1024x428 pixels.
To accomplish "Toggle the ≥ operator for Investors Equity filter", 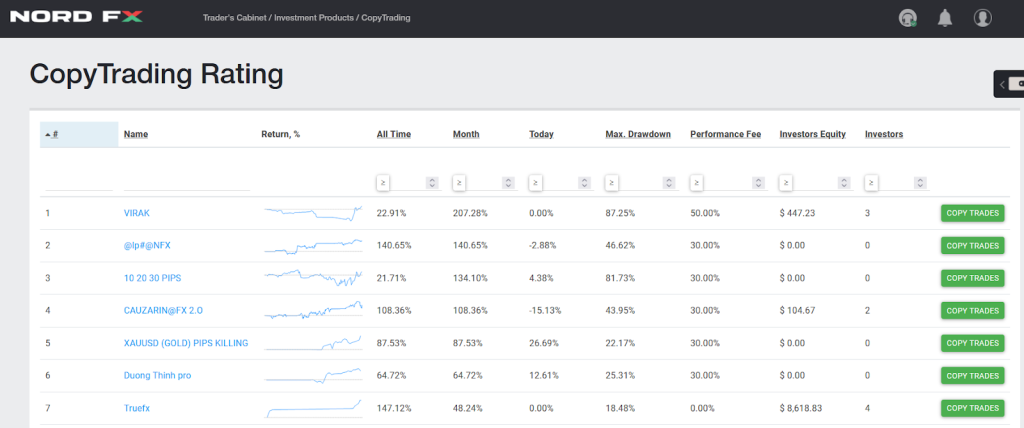I will pyautogui.click(x=786, y=183).
